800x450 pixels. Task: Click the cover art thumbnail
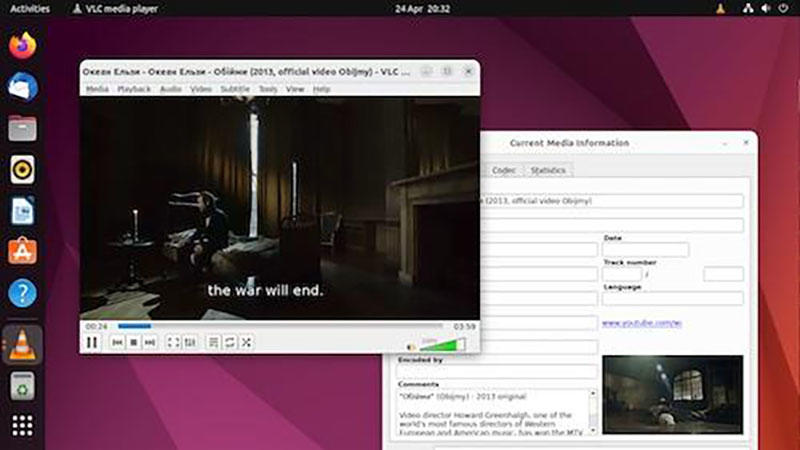(672, 395)
